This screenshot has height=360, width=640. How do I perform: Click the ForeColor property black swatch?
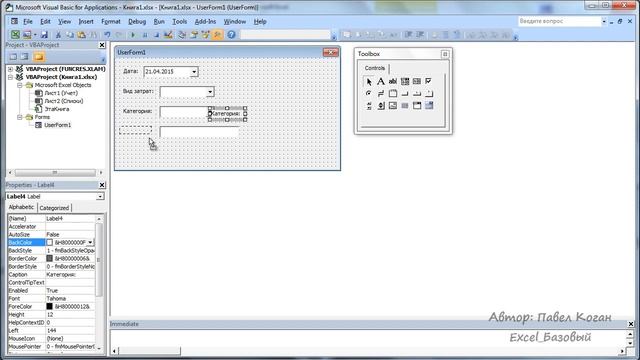point(49,307)
